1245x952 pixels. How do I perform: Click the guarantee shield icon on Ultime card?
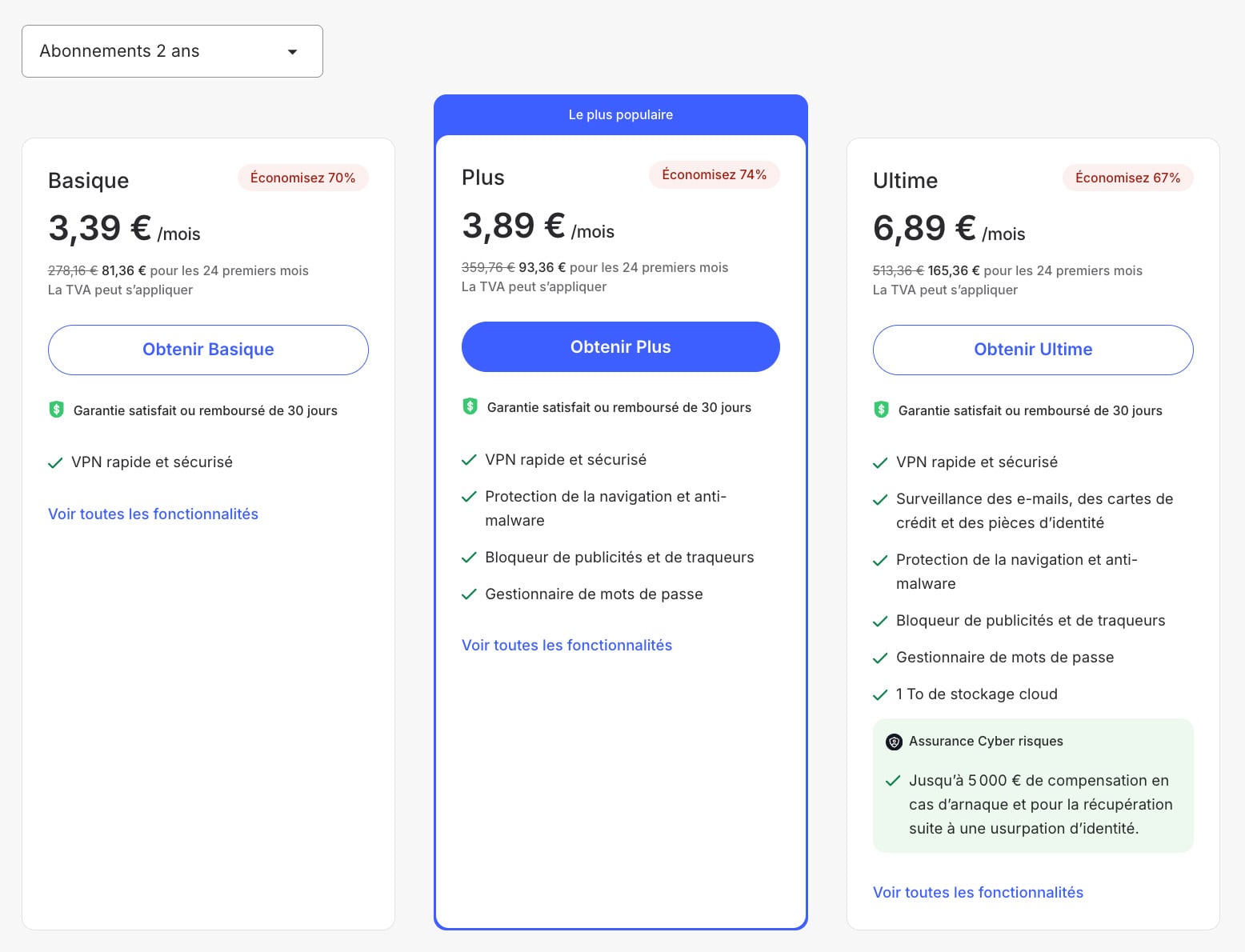[882, 410]
